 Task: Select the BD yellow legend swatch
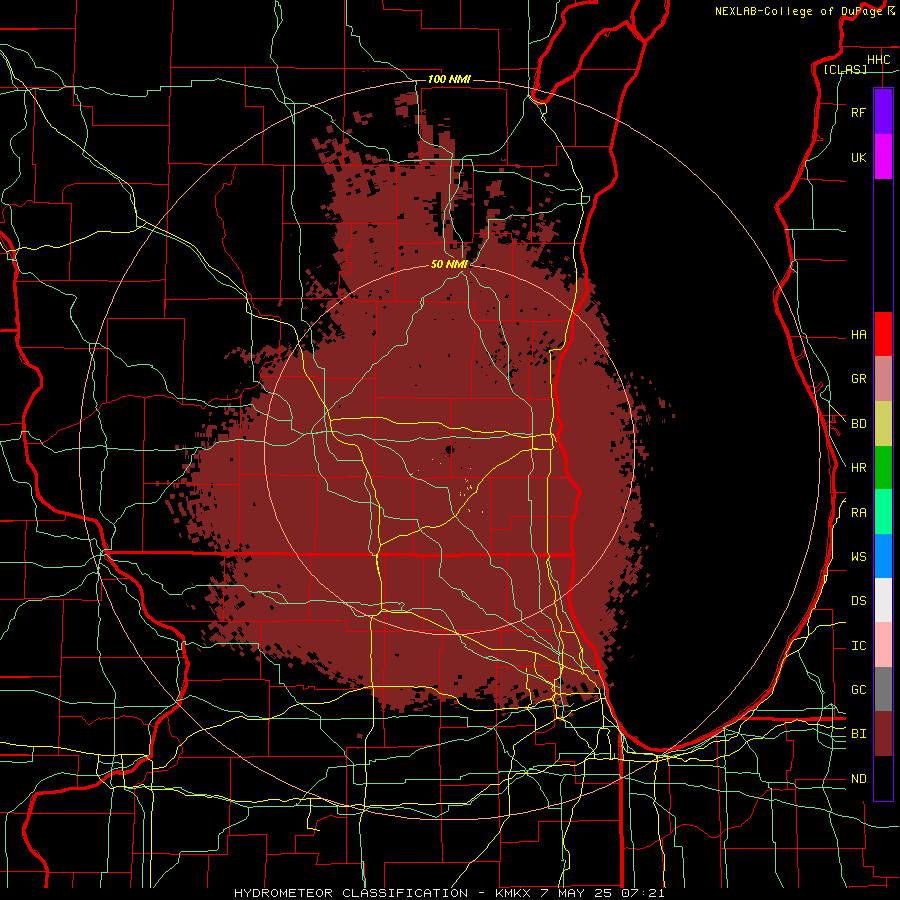(x=883, y=424)
